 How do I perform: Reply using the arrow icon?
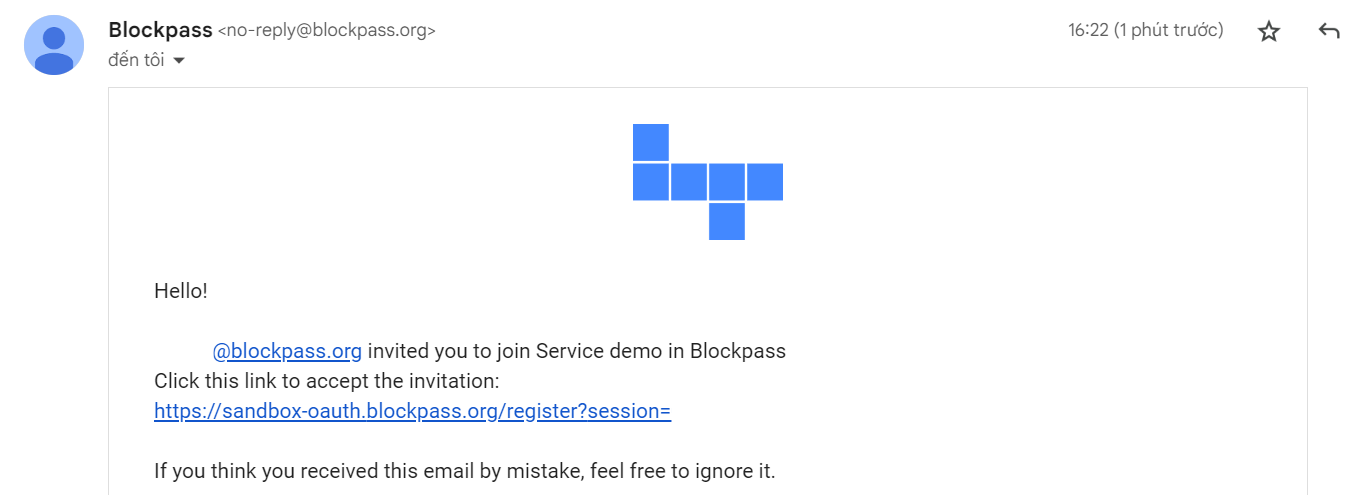(1329, 31)
